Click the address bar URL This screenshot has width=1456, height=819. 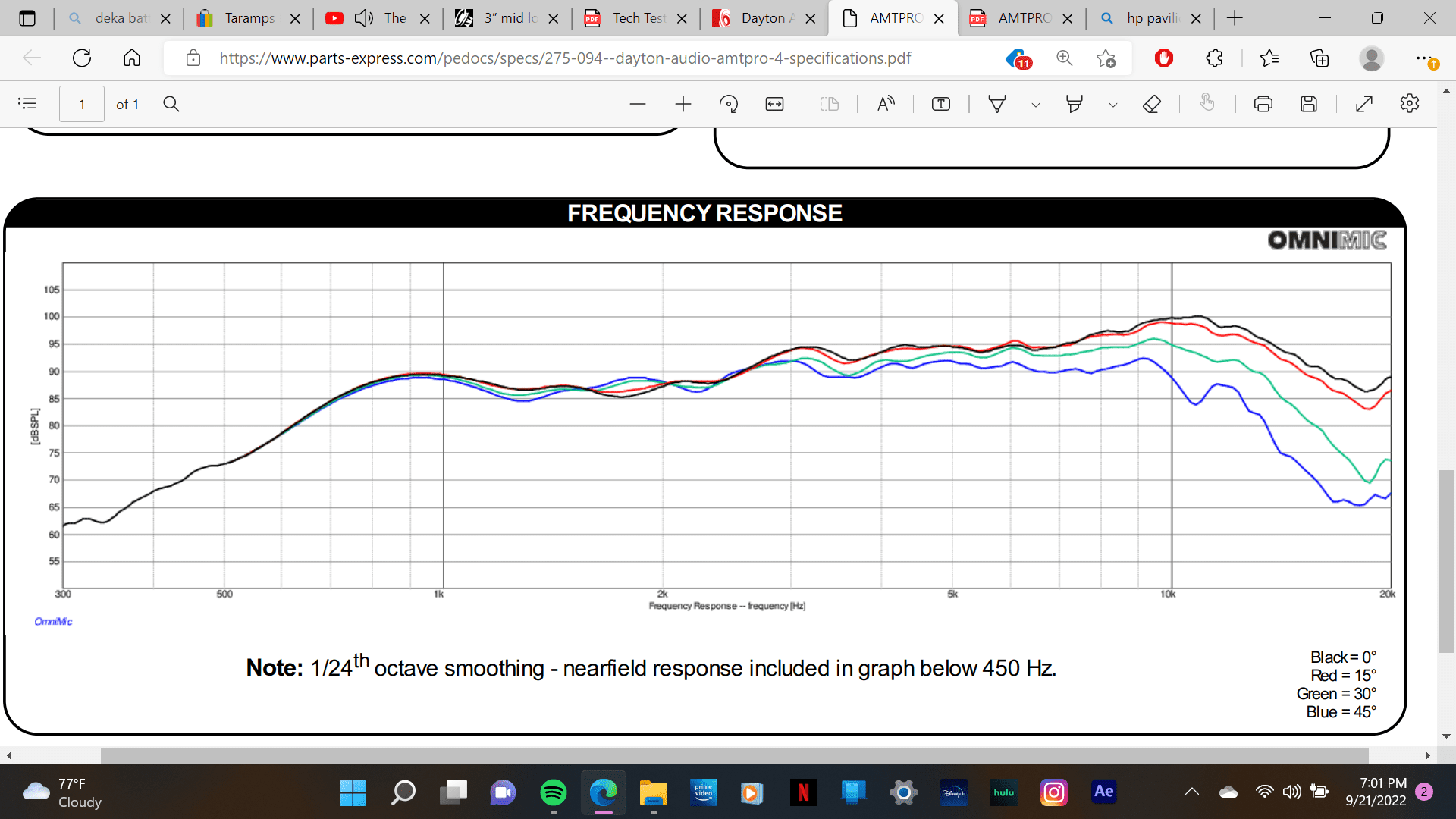coord(565,58)
